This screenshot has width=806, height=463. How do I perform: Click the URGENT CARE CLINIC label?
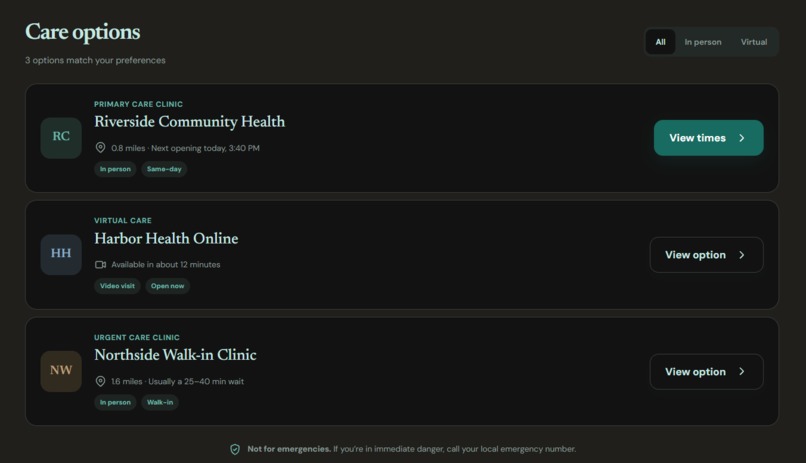(x=137, y=338)
